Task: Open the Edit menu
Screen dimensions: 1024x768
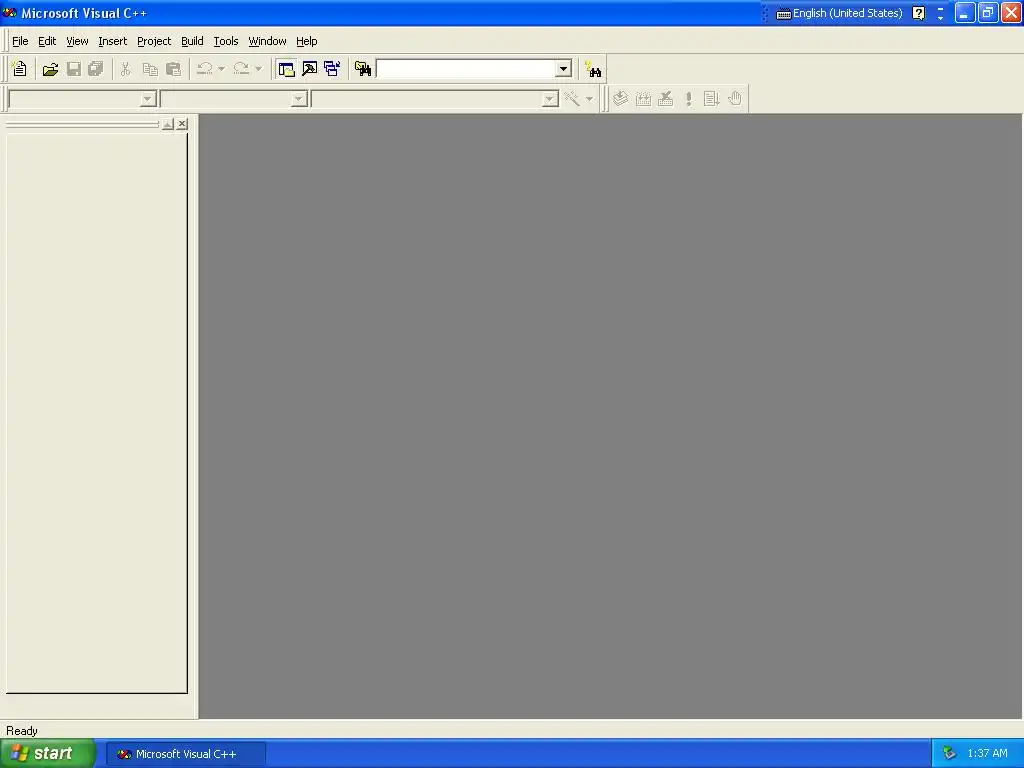Action: point(47,41)
